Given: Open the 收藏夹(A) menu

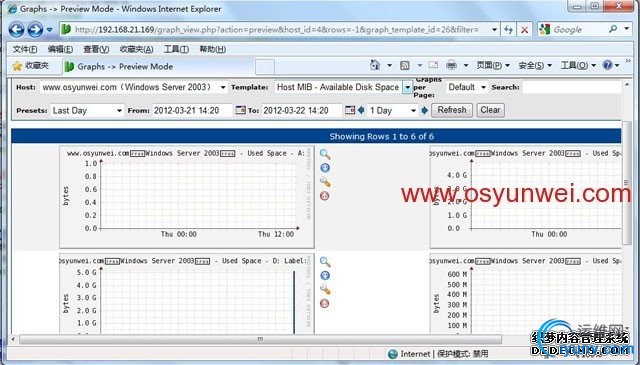Looking at the screenshot, I should point(136,49).
